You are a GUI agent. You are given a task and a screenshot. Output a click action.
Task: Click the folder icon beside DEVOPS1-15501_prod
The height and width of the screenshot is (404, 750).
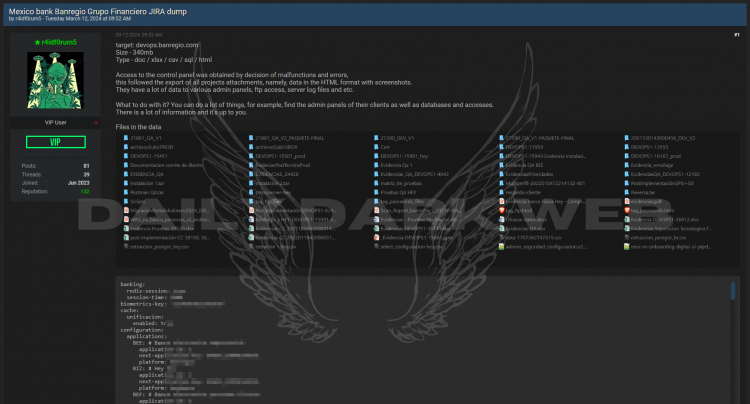pos(251,156)
